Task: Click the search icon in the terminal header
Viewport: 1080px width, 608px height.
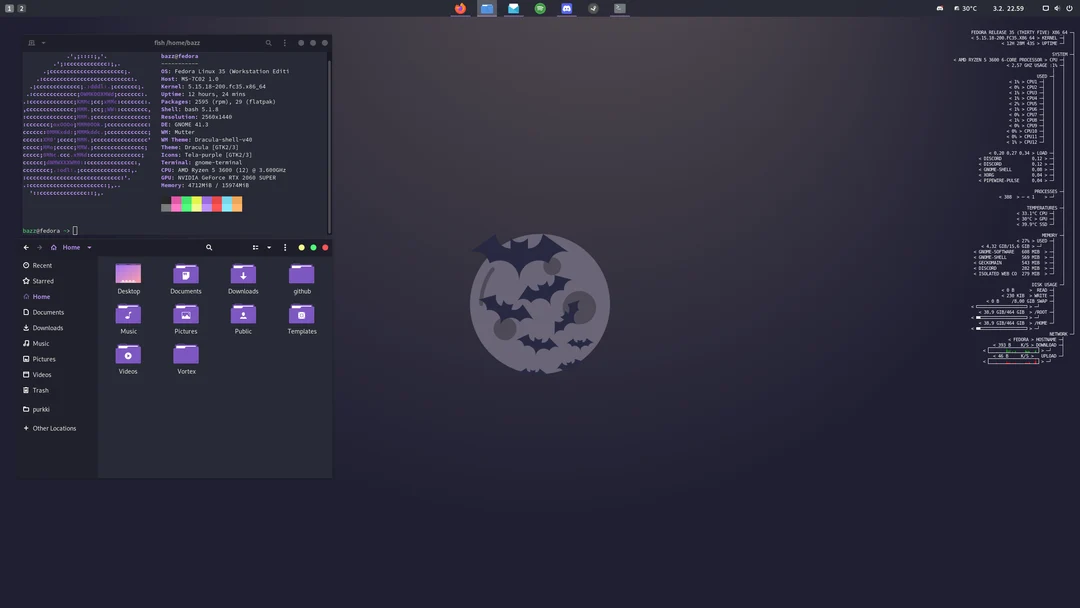Action: (268, 43)
